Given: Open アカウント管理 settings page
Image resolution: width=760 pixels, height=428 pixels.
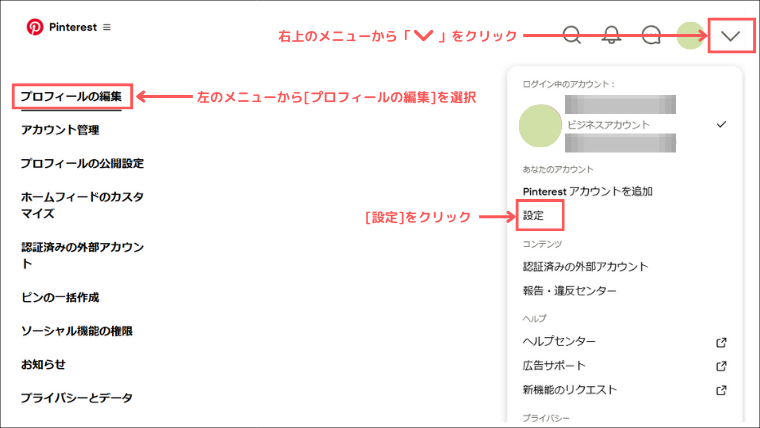Looking at the screenshot, I should pyautogui.click(x=60, y=130).
